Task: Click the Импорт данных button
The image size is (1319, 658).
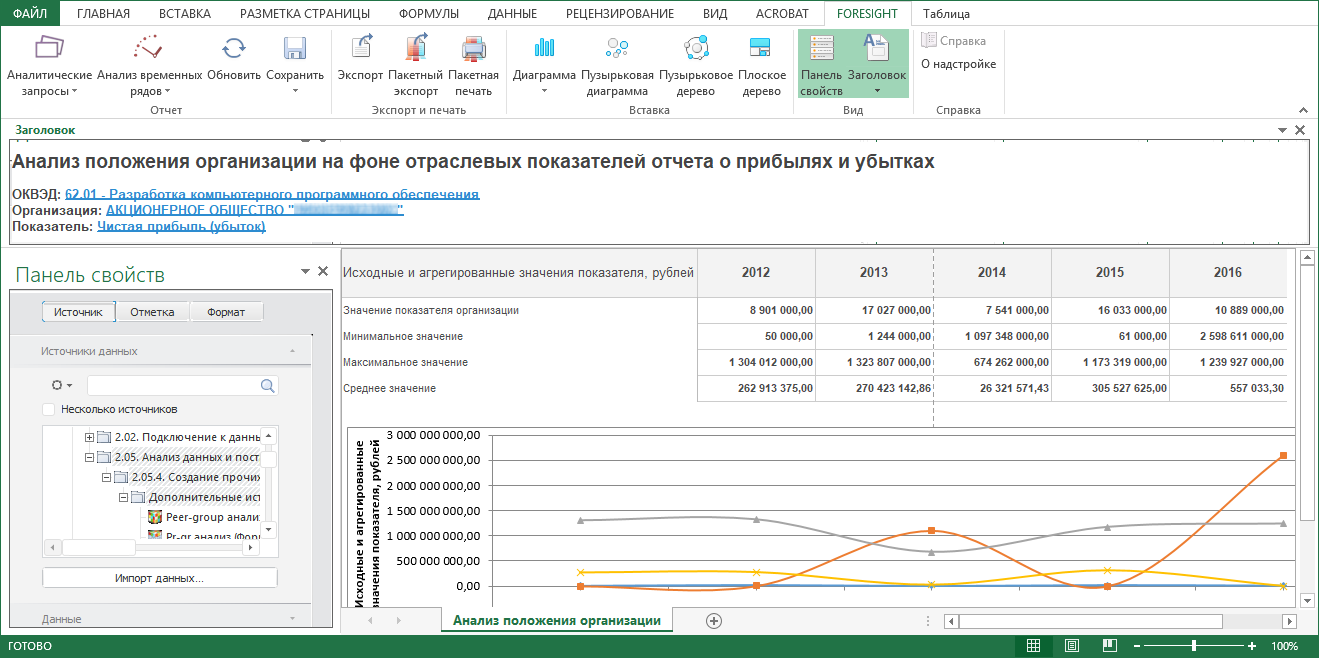Action: click(x=159, y=578)
